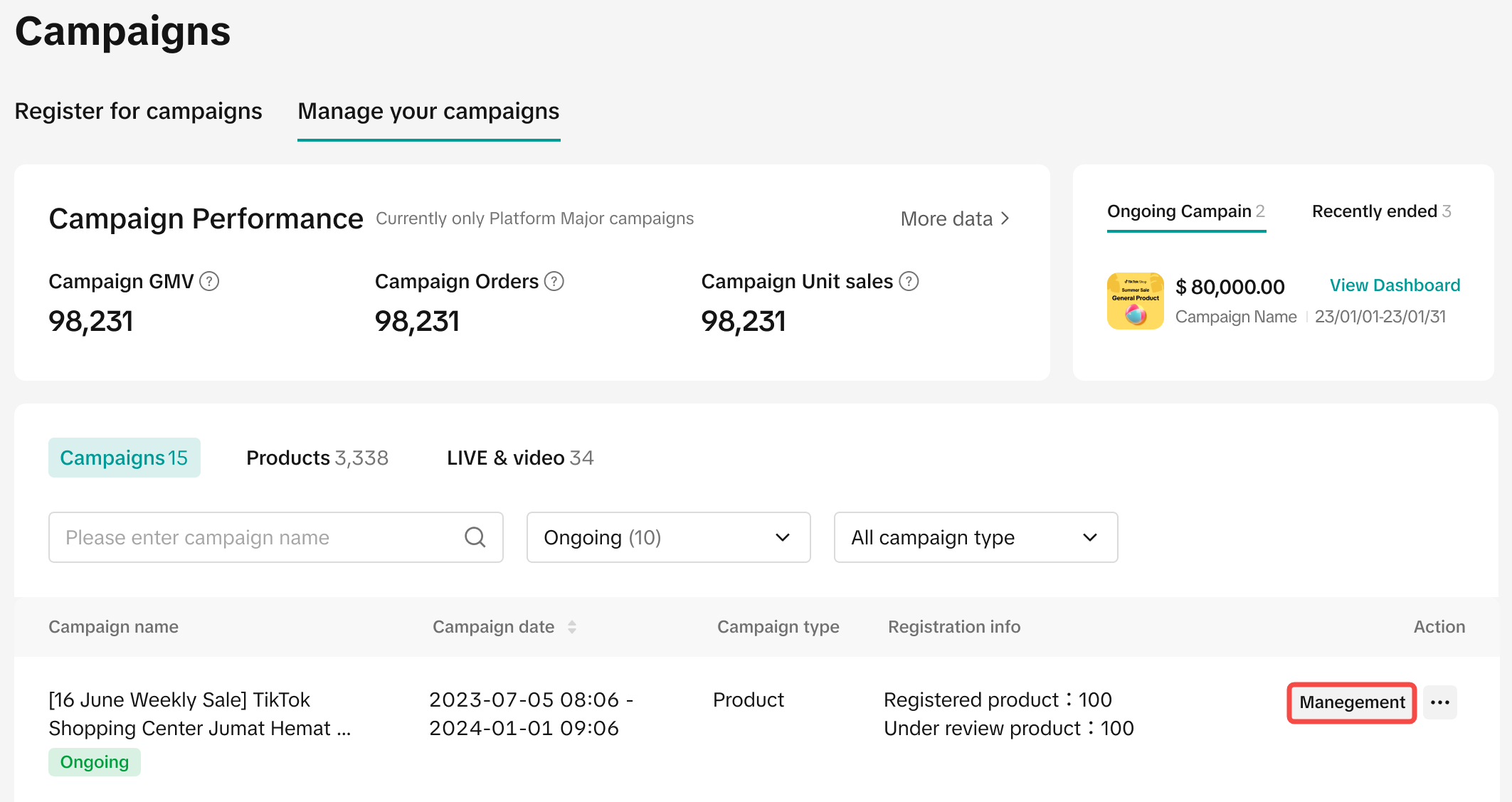1512x802 pixels.
Task: Click Campaign GMV help question icon
Action: coord(209,282)
